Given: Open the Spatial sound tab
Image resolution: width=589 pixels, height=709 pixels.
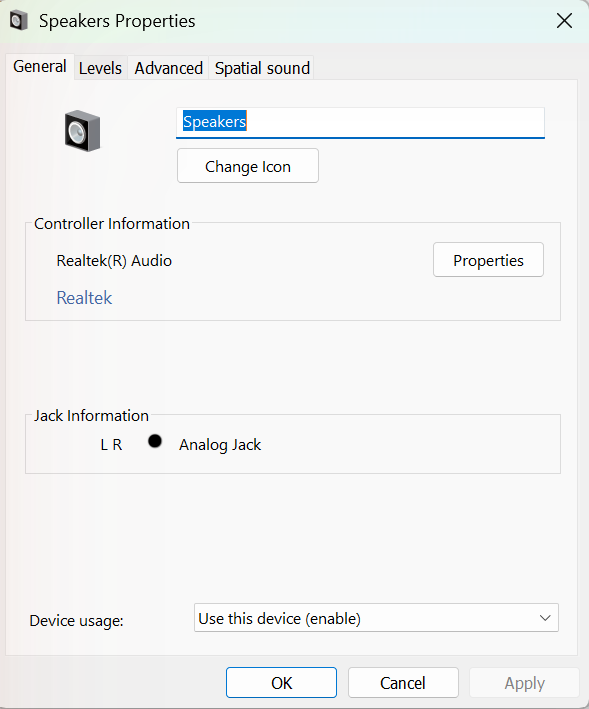Looking at the screenshot, I should click(262, 68).
